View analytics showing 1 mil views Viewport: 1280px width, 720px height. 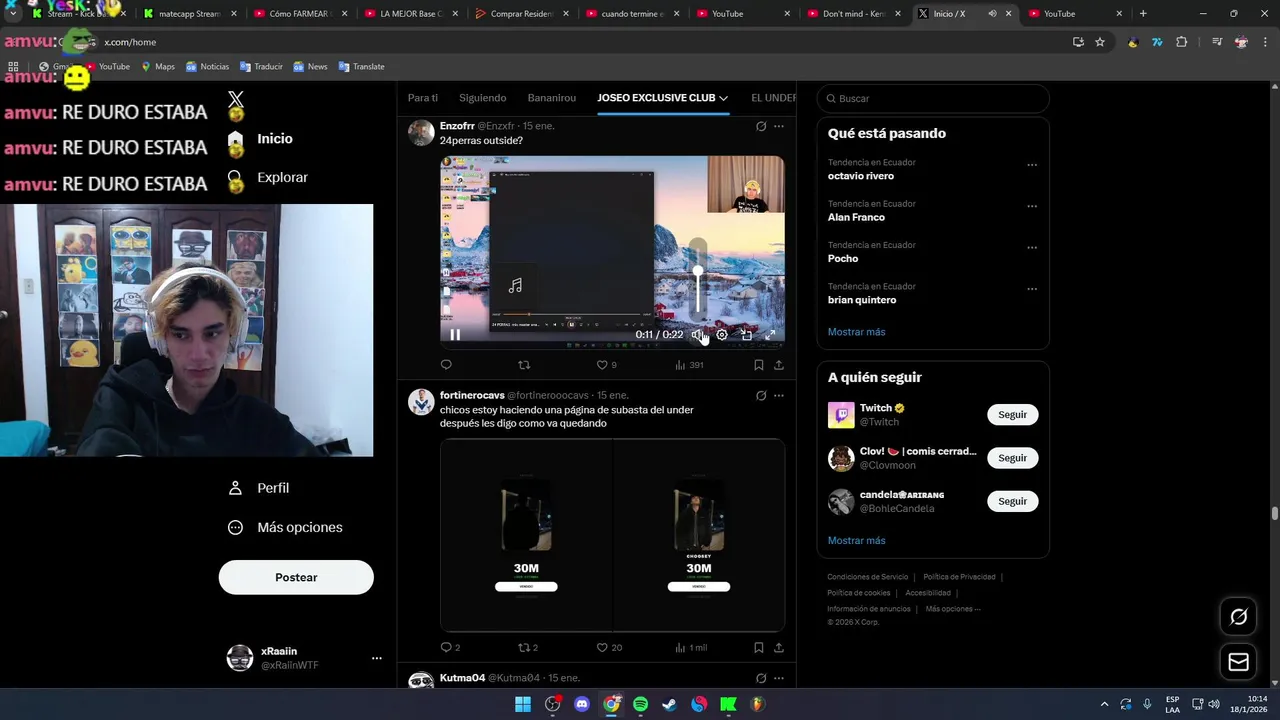(691, 647)
